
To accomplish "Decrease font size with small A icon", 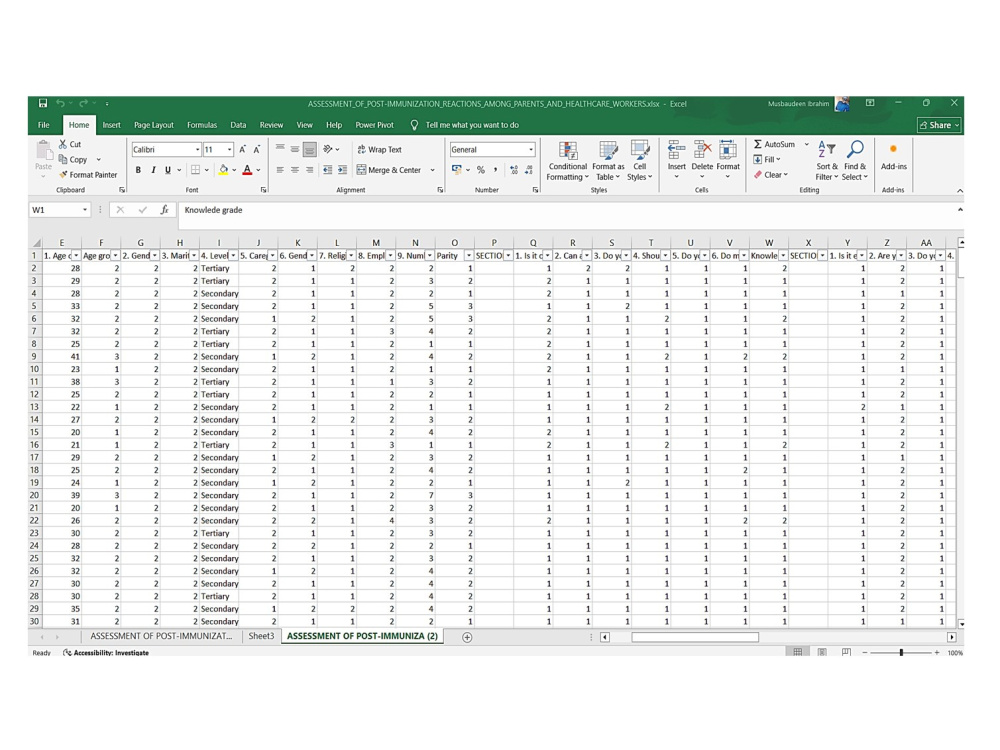I will tap(256, 149).
